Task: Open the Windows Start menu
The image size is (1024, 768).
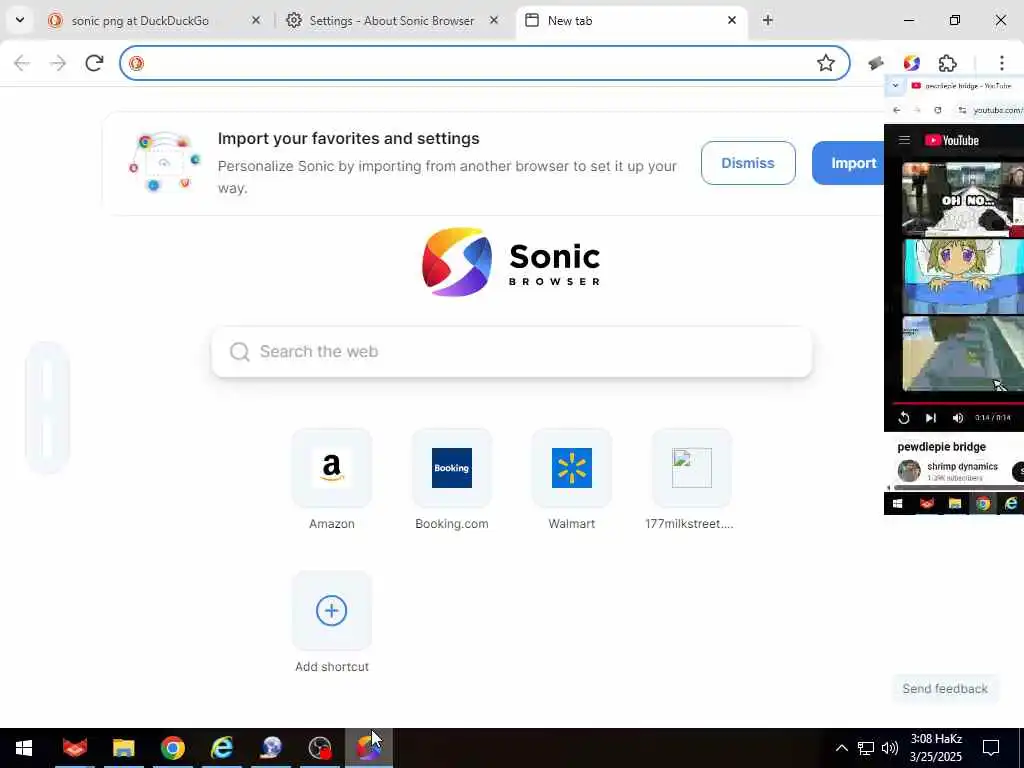Action: click(x=24, y=748)
